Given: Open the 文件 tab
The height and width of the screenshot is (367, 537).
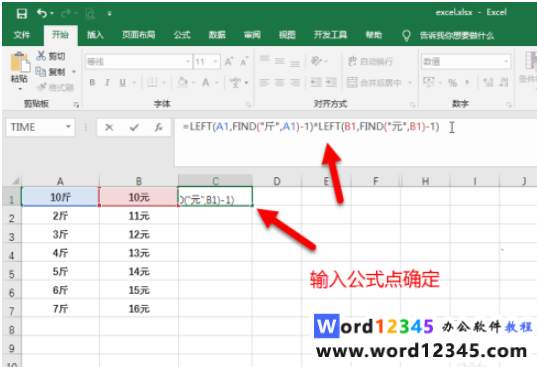Looking at the screenshot, I should coord(22,35).
